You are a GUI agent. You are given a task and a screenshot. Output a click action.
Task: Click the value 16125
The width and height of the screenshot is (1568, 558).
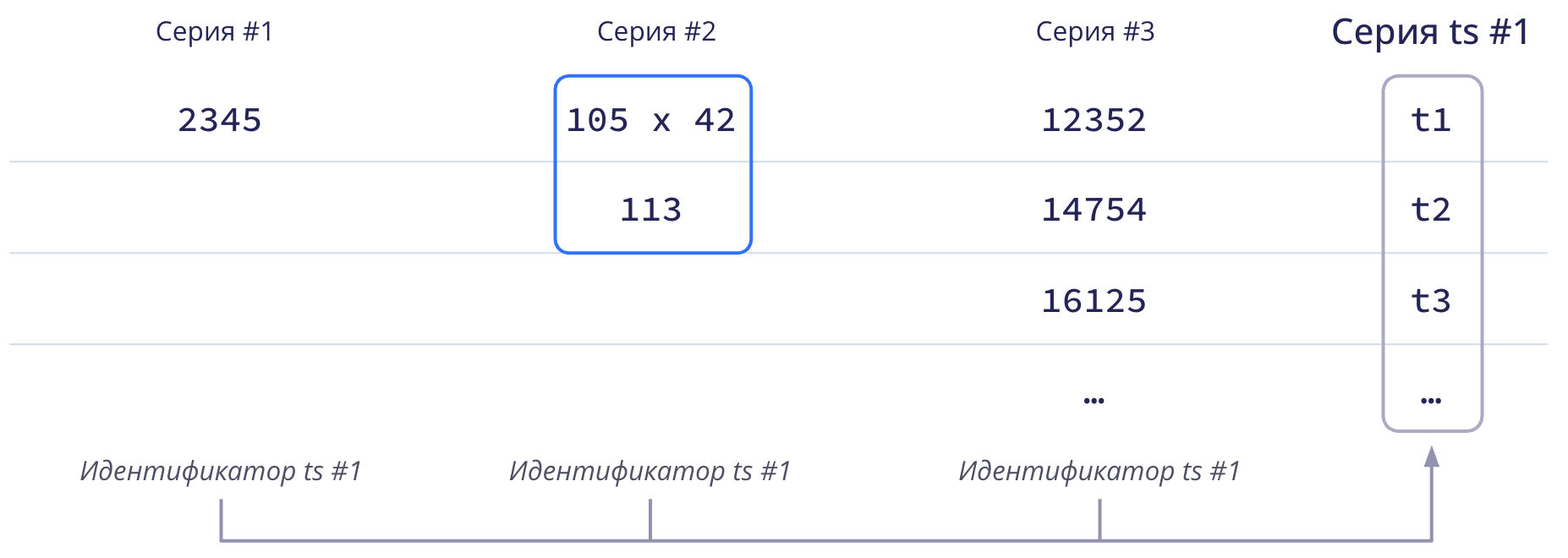tap(1094, 301)
